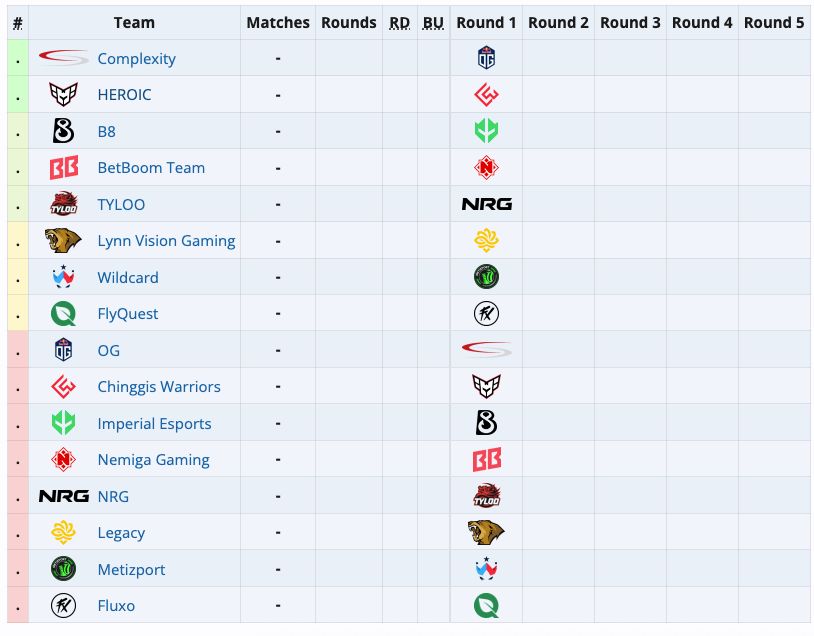Click the Matches column header
The width and height of the screenshot is (814, 636).
pos(278,23)
